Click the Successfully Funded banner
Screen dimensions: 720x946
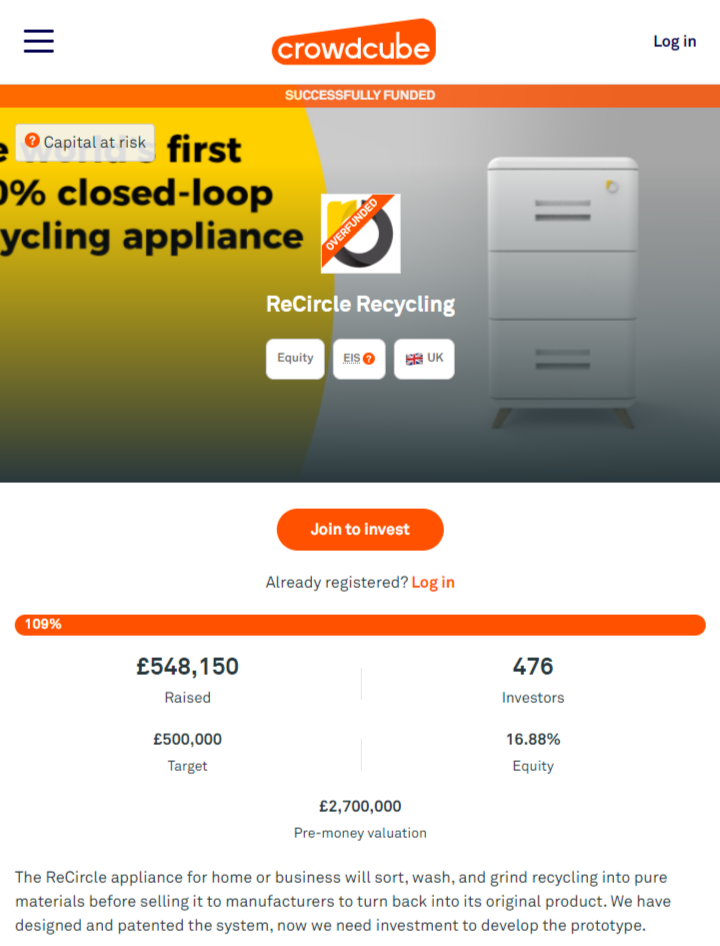360,95
